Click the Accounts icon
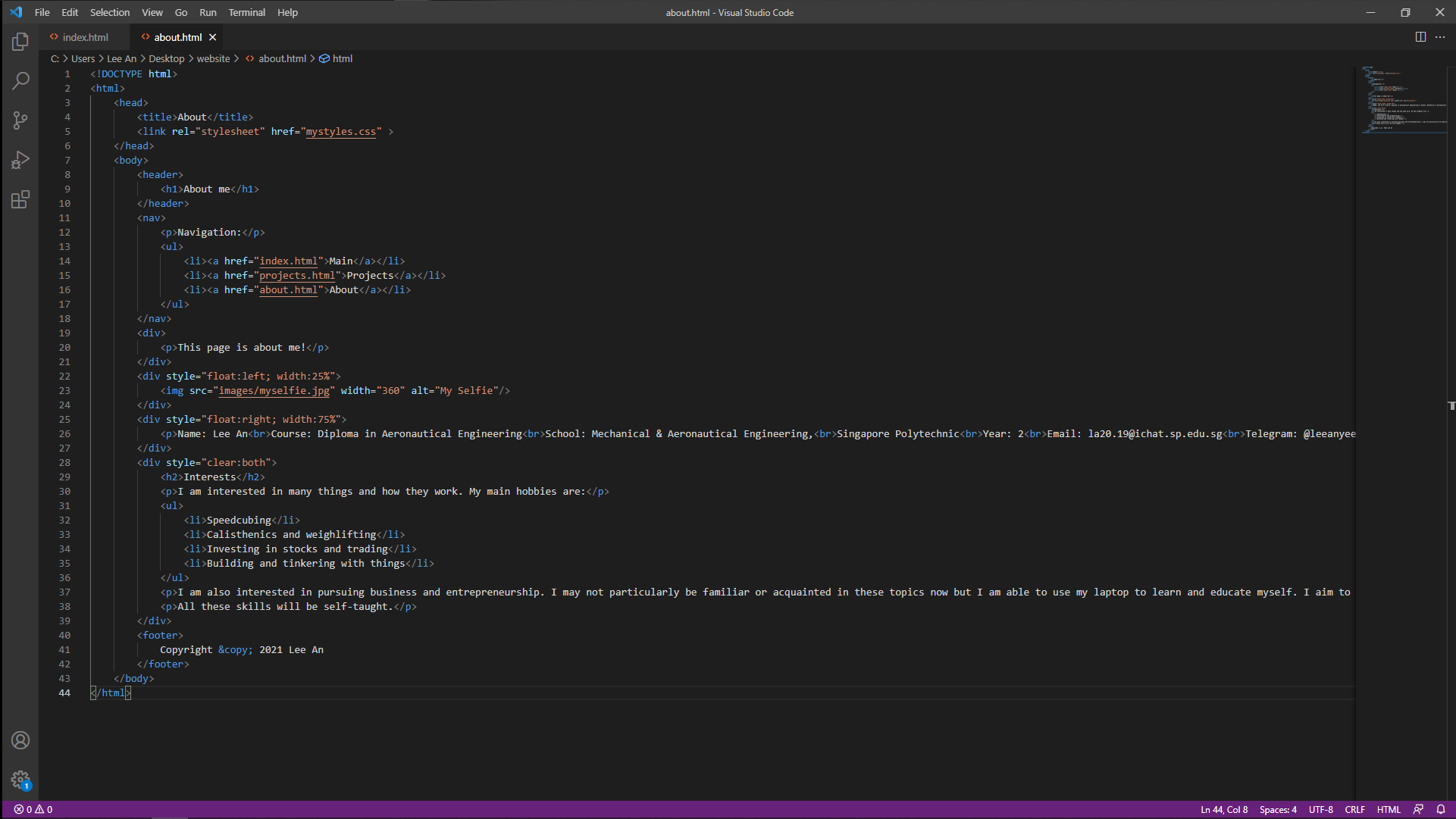The height and width of the screenshot is (819, 1456). pos(20,740)
